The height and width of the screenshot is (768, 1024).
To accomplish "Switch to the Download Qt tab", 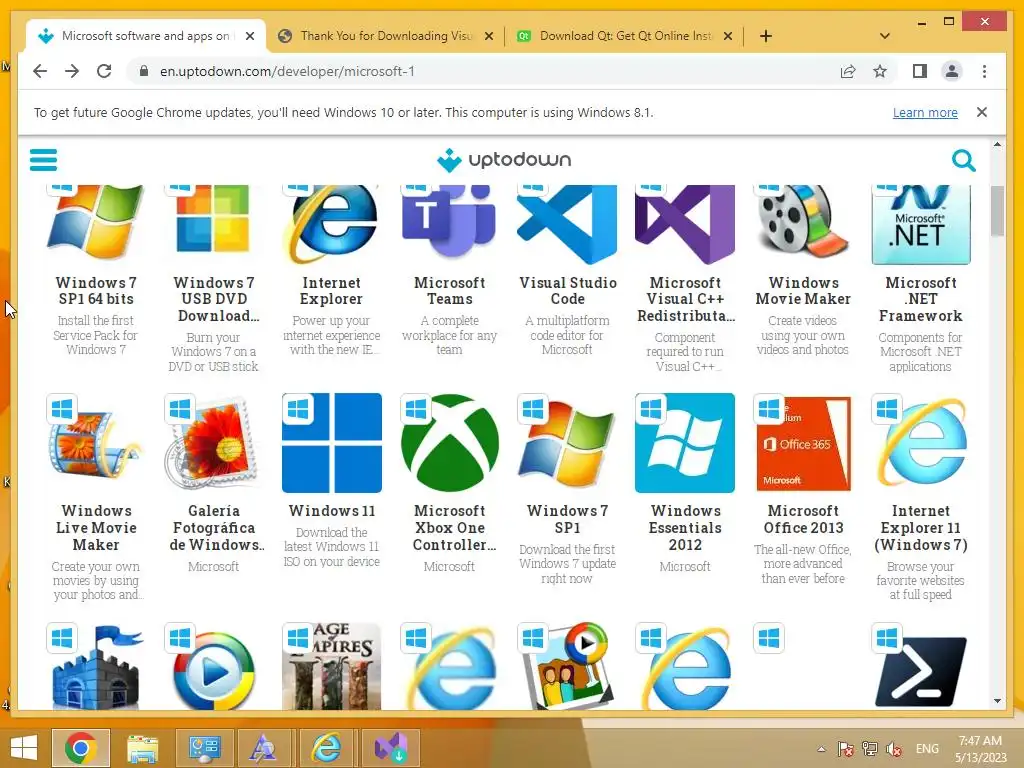I will (626, 36).
